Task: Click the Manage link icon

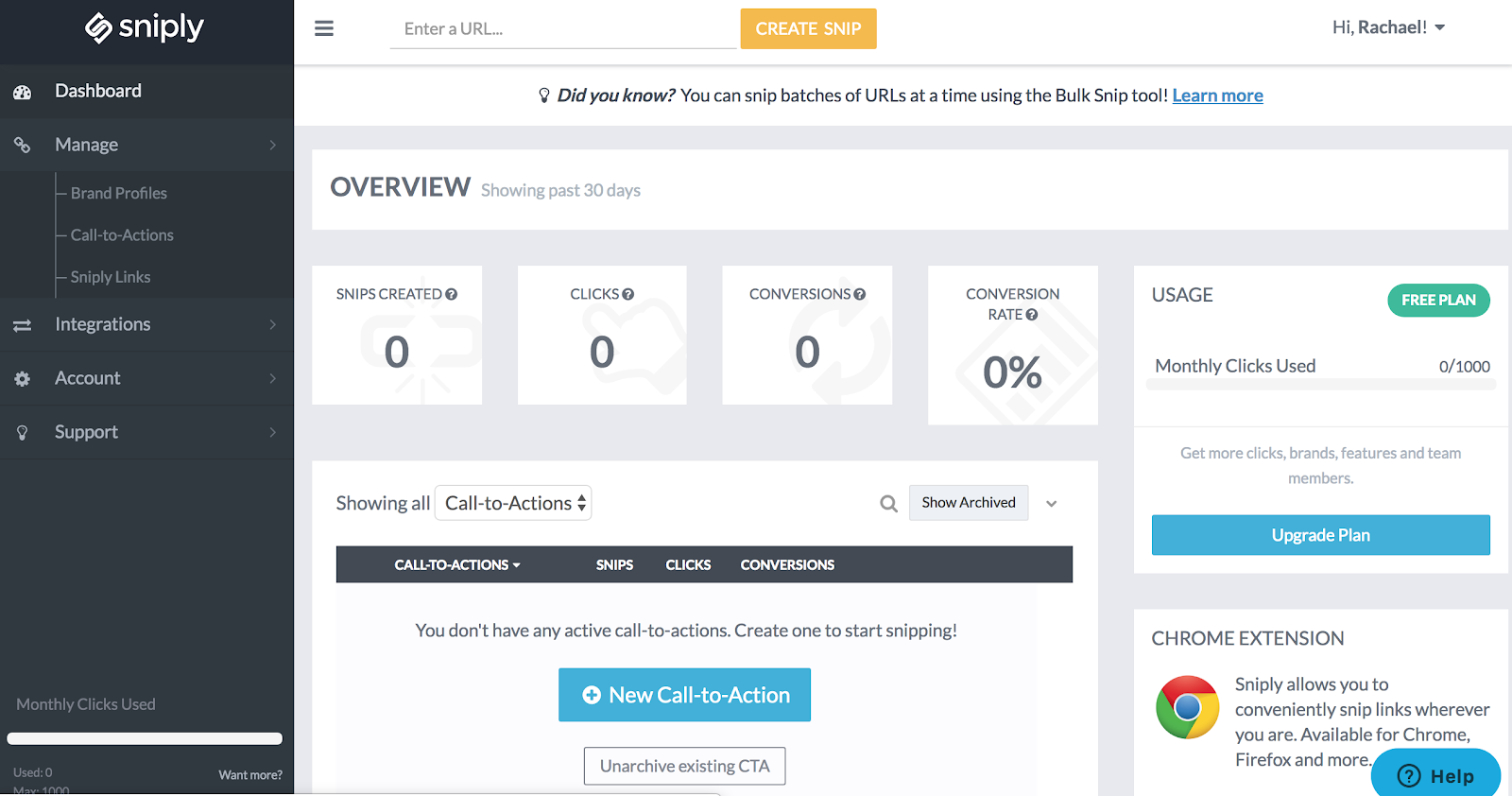Action: pos(23,145)
